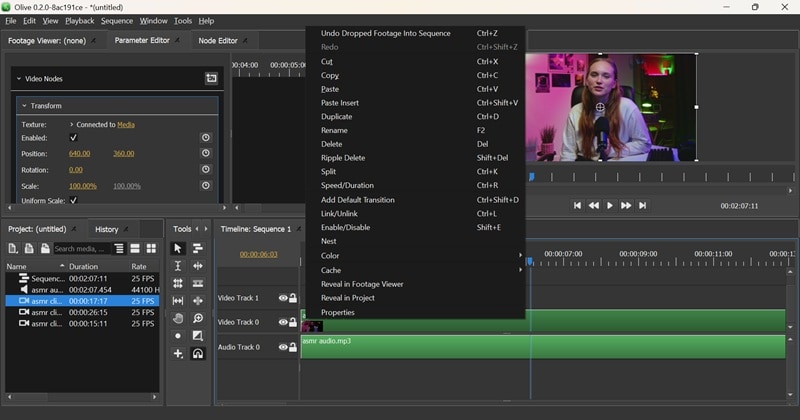800x420 pixels.
Task: Switch project to list view
Action: coord(135,249)
